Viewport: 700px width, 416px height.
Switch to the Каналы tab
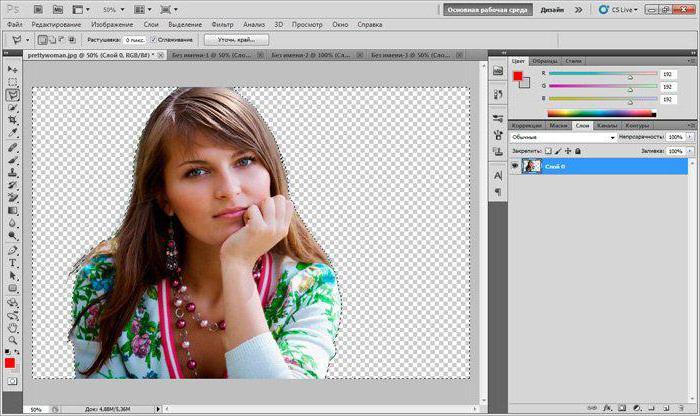pos(607,125)
